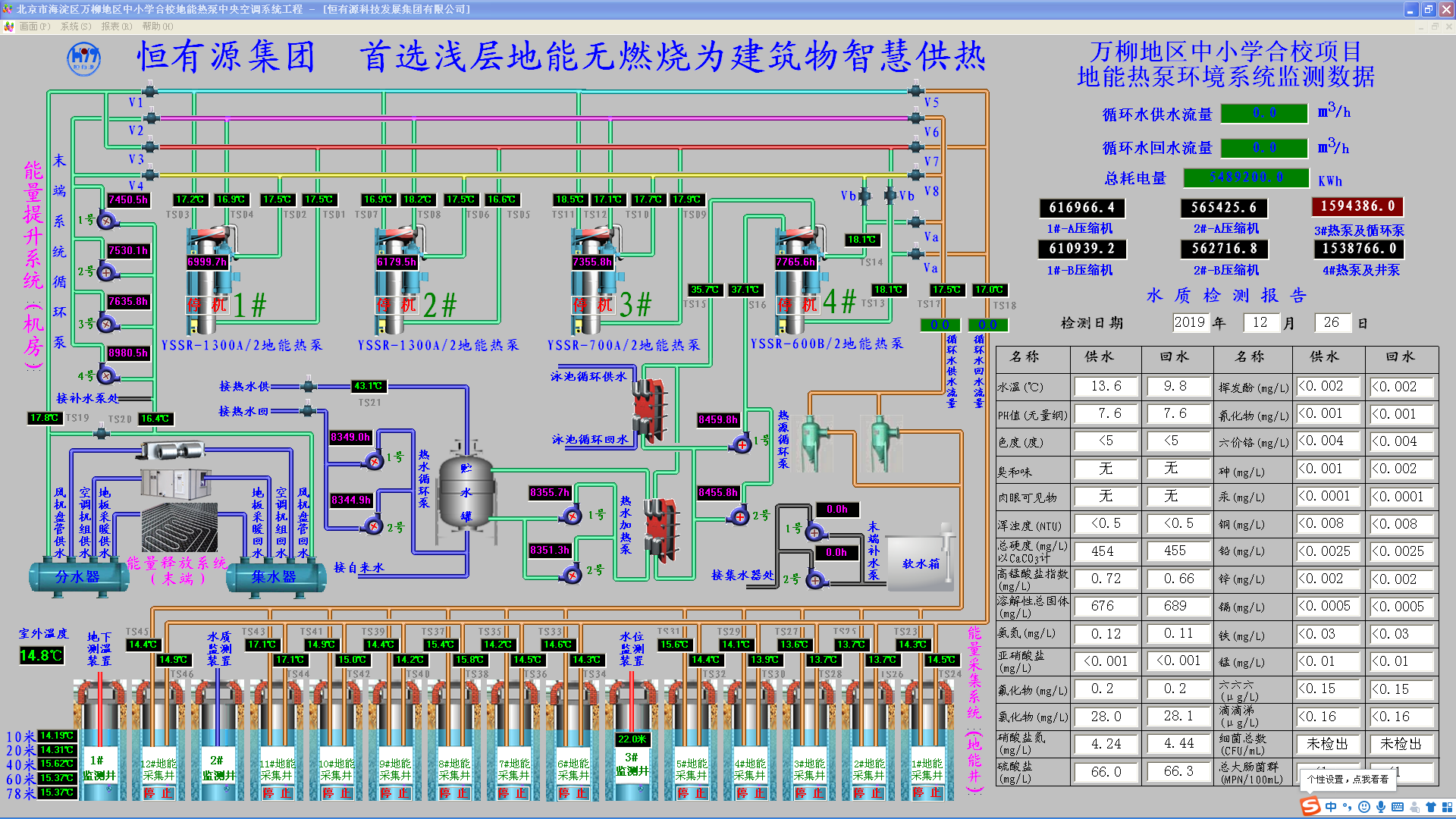Open the 报表(R) menu
Screen dimensions: 1456x819
pos(116,27)
